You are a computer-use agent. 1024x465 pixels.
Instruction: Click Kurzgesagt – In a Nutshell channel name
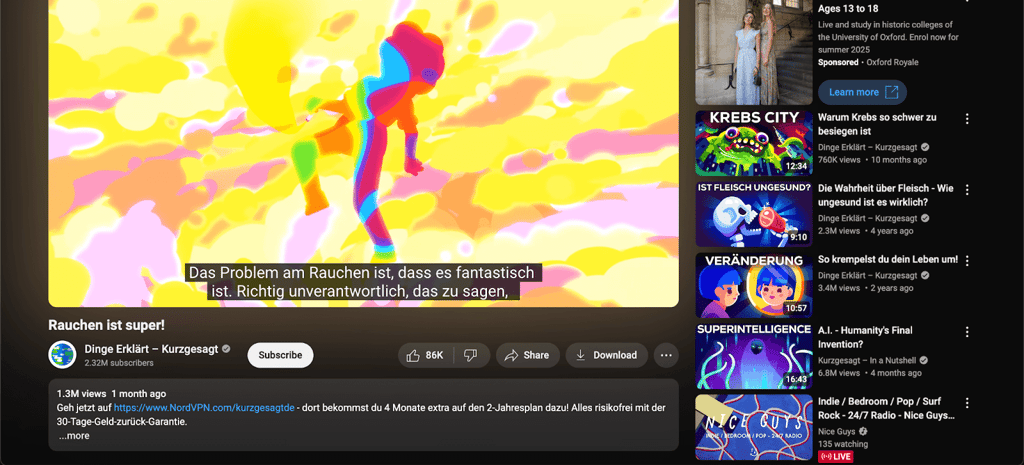click(x=868, y=360)
